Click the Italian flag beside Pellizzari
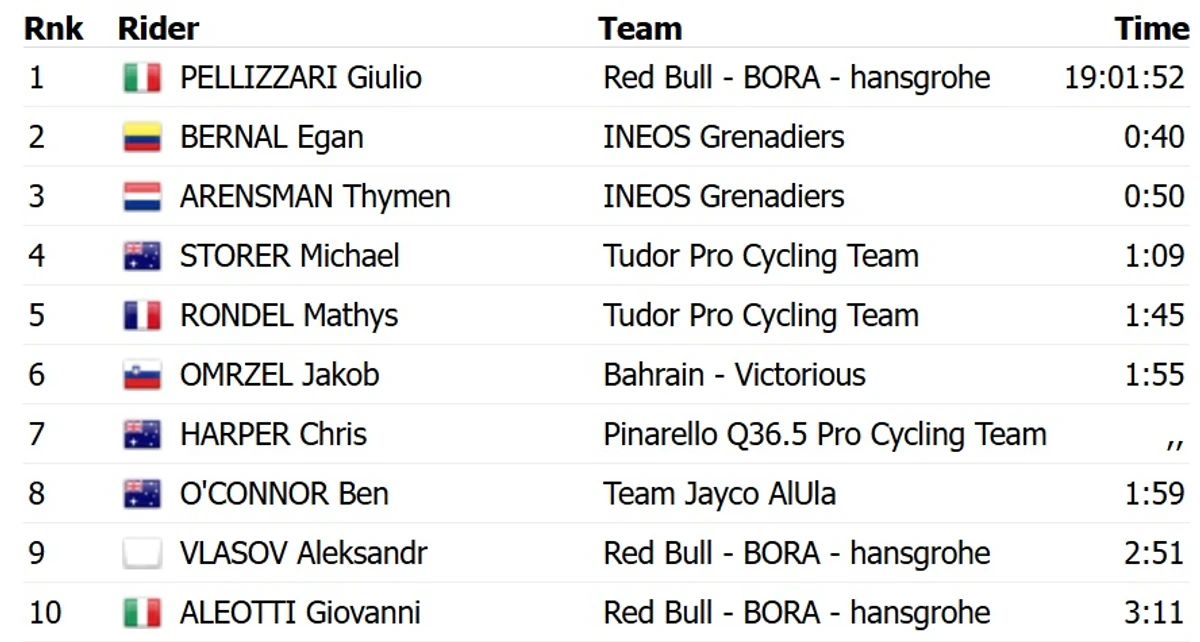 click(142, 78)
